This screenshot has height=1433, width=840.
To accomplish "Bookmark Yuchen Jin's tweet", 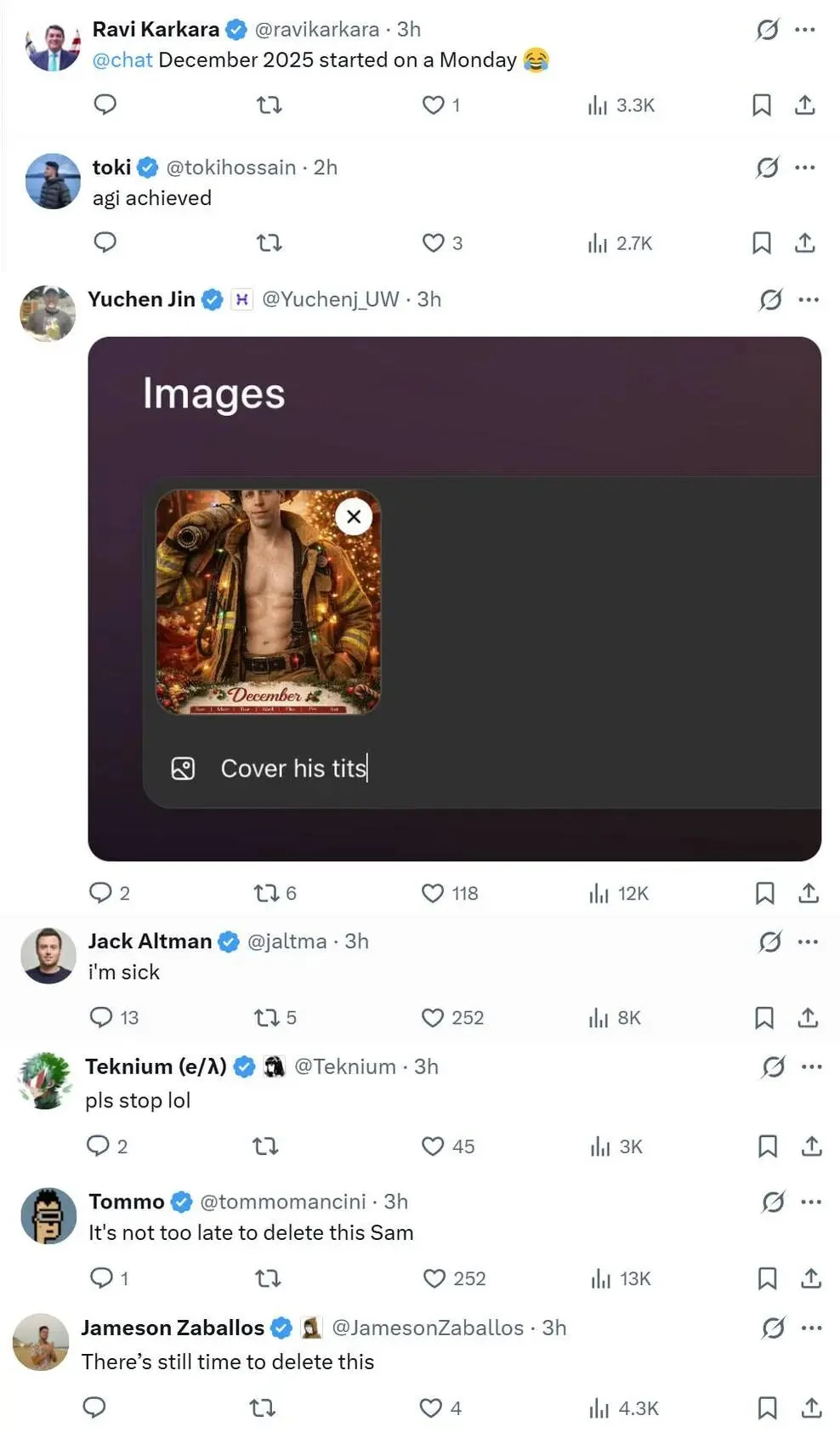I will [x=764, y=893].
